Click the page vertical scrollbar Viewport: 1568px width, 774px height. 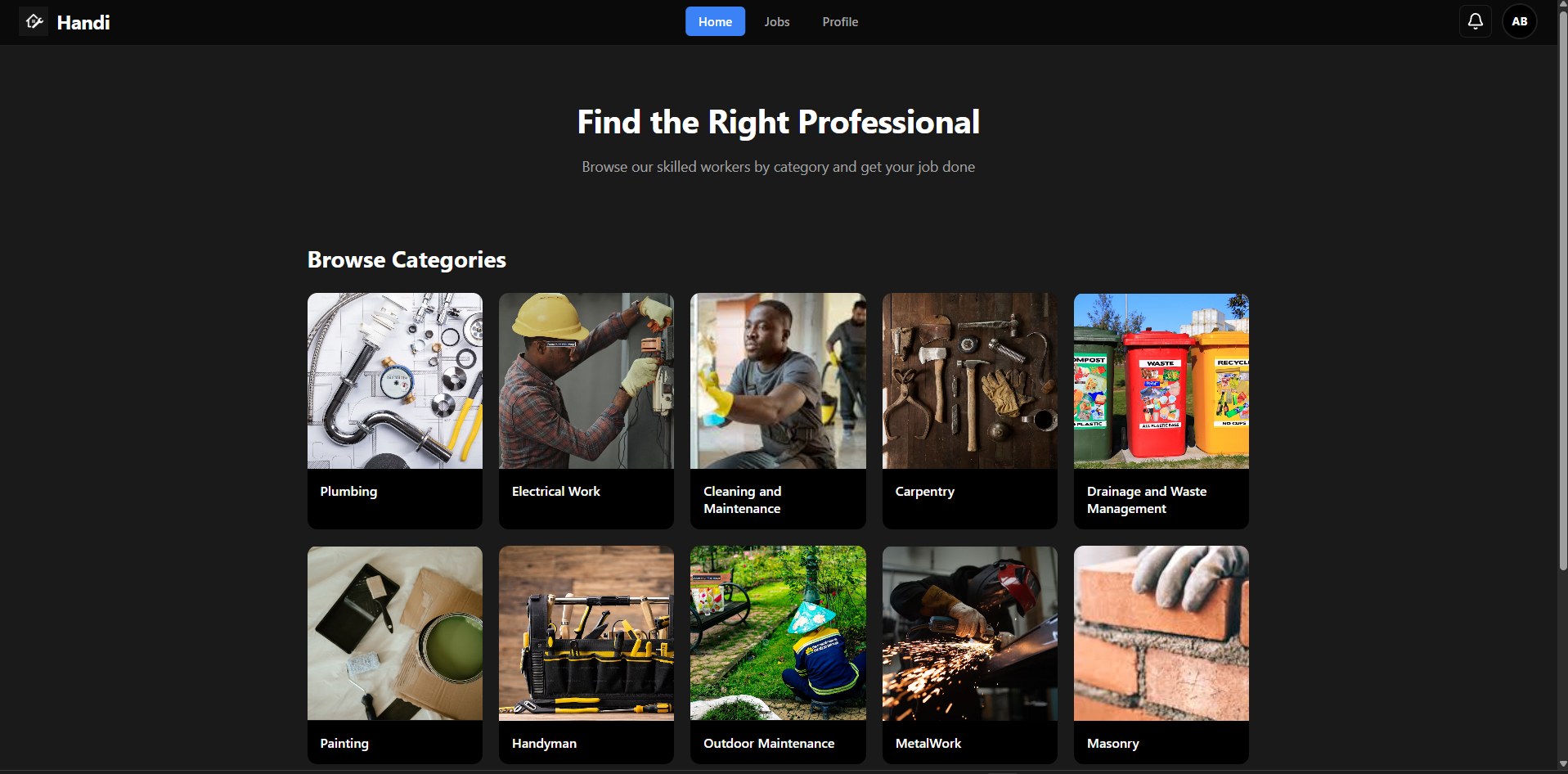(x=1562, y=286)
